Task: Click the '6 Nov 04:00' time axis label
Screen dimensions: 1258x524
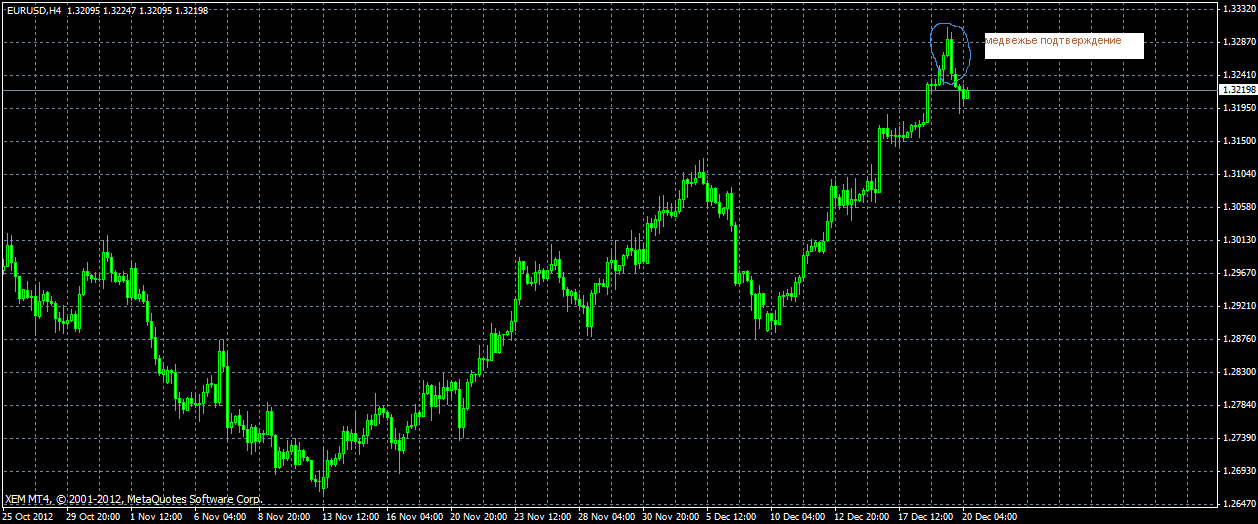Action: click(x=220, y=517)
